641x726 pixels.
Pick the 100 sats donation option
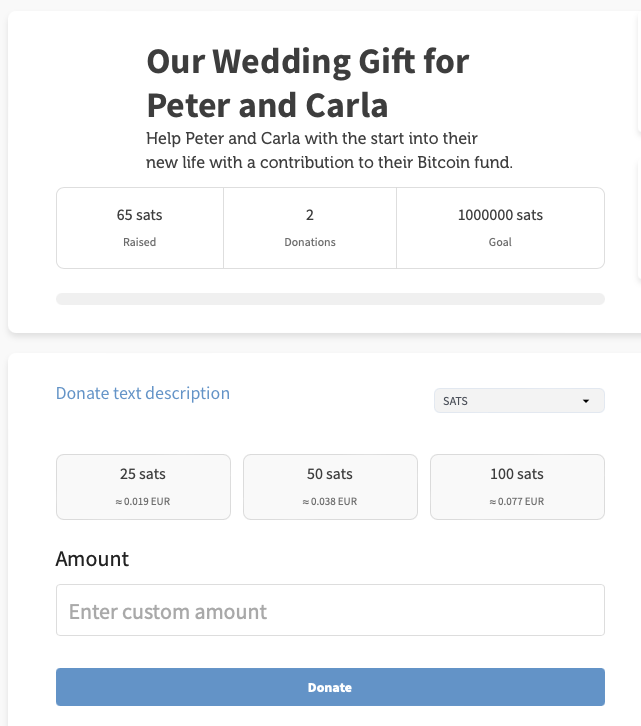[x=517, y=486]
